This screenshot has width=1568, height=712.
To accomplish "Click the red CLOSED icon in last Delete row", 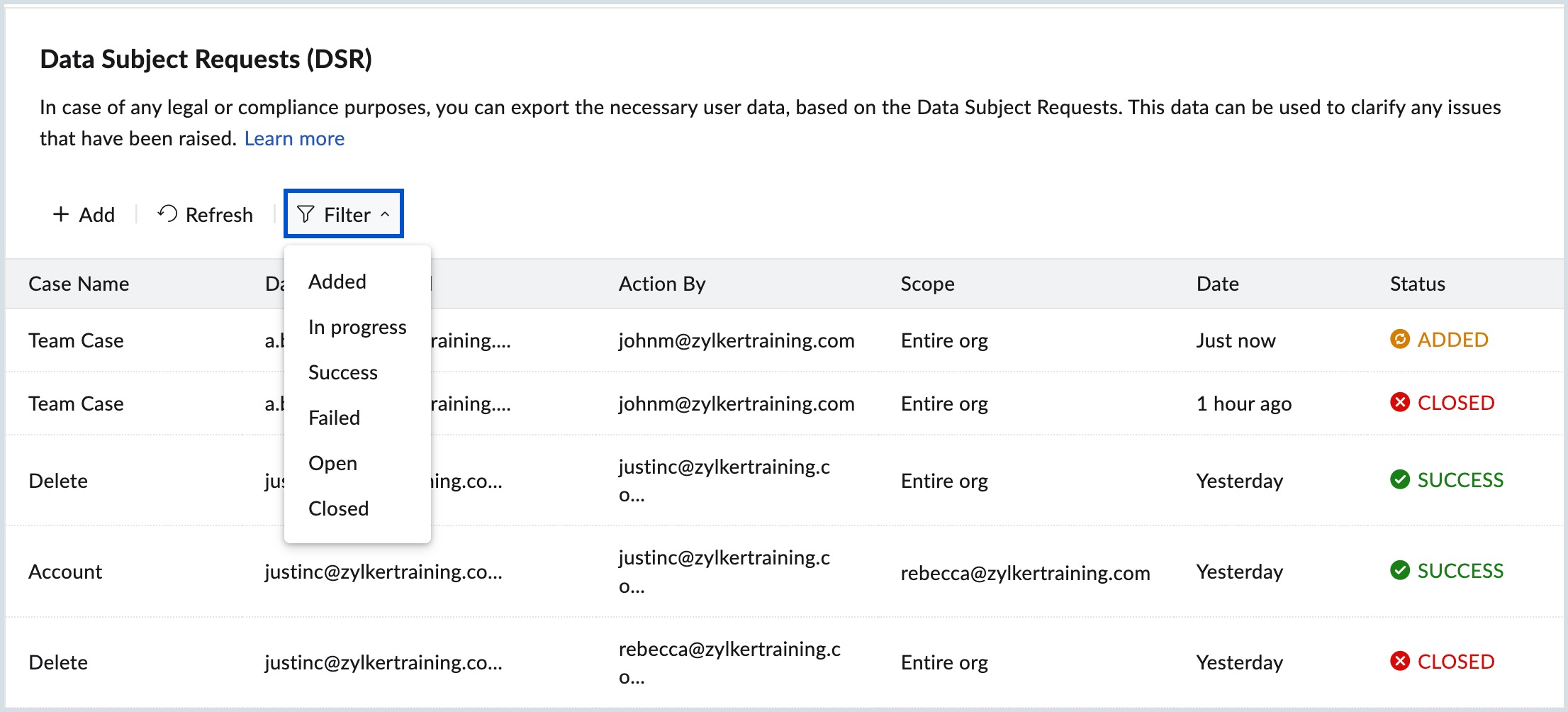I will pyautogui.click(x=1399, y=662).
